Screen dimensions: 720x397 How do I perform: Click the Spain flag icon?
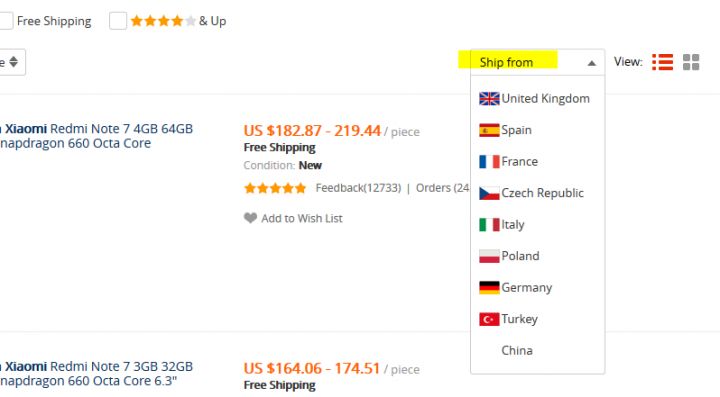pos(489,130)
